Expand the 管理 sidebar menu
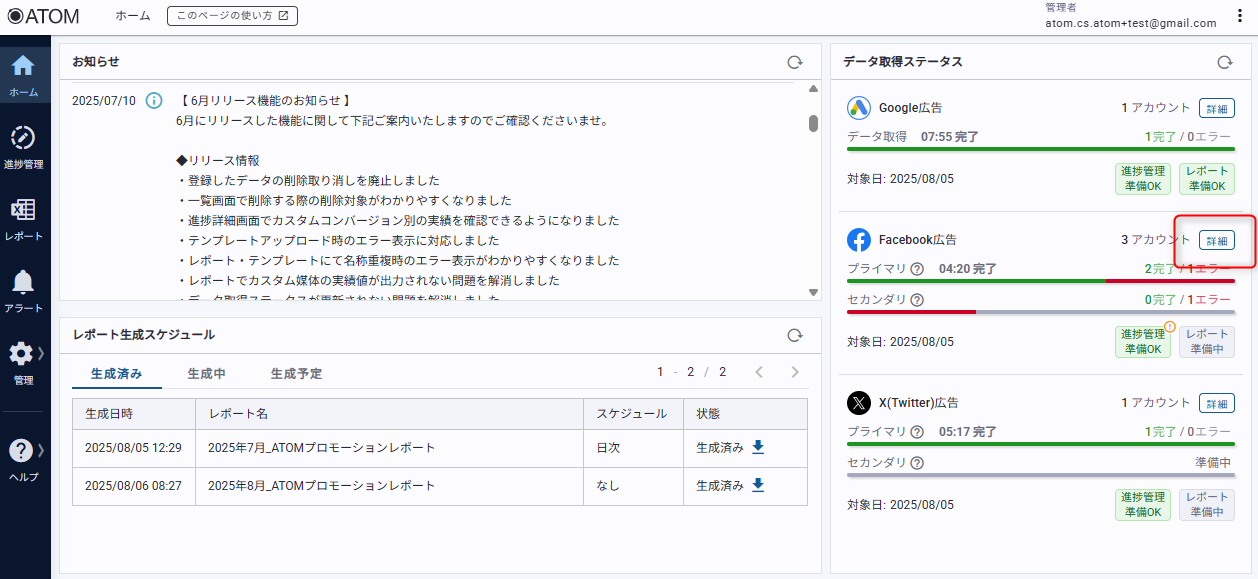This screenshot has width=1258, height=579. [x=23, y=356]
